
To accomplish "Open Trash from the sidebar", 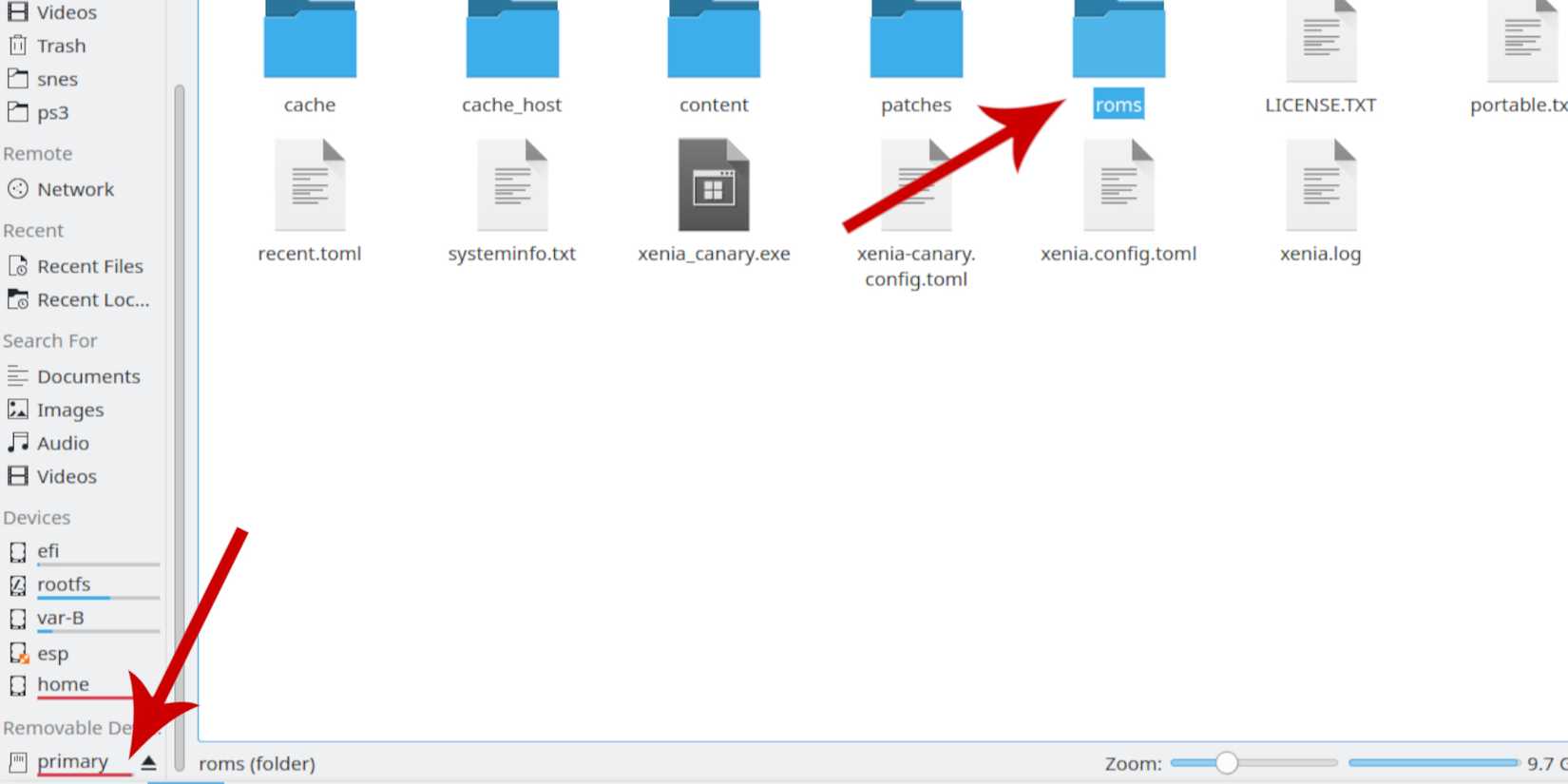I will pos(61,46).
